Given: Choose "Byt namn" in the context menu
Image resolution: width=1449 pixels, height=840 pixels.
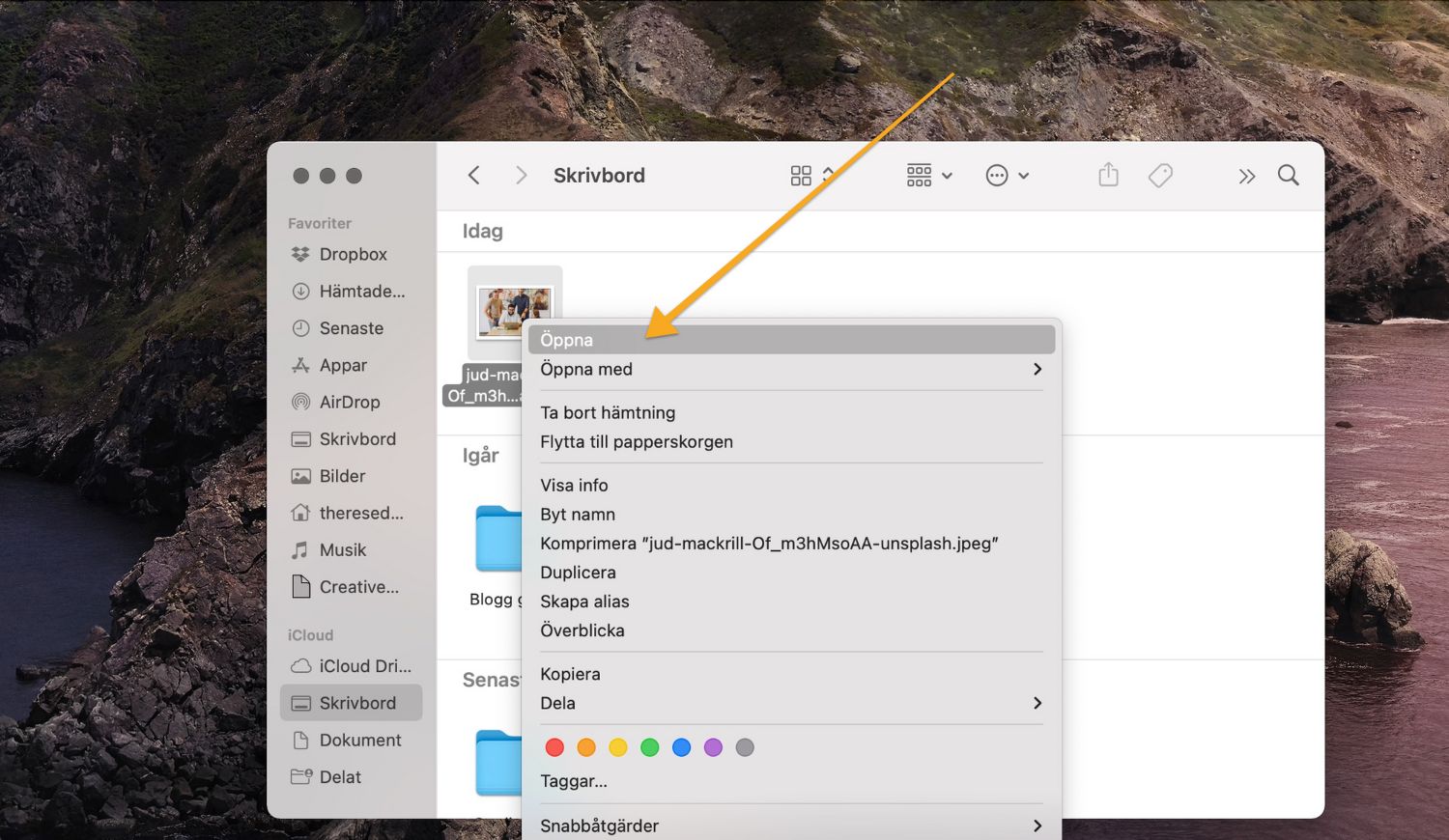Looking at the screenshot, I should (x=578, y=514).
